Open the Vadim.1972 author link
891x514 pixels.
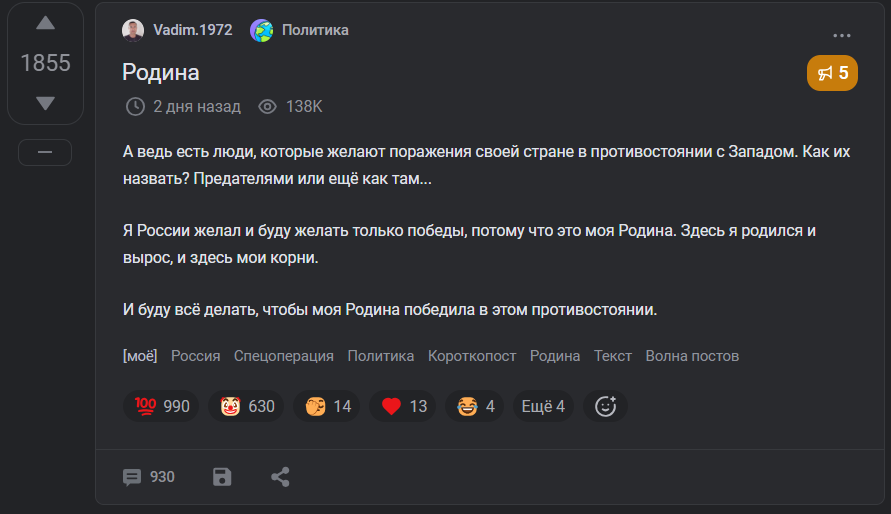192,30
